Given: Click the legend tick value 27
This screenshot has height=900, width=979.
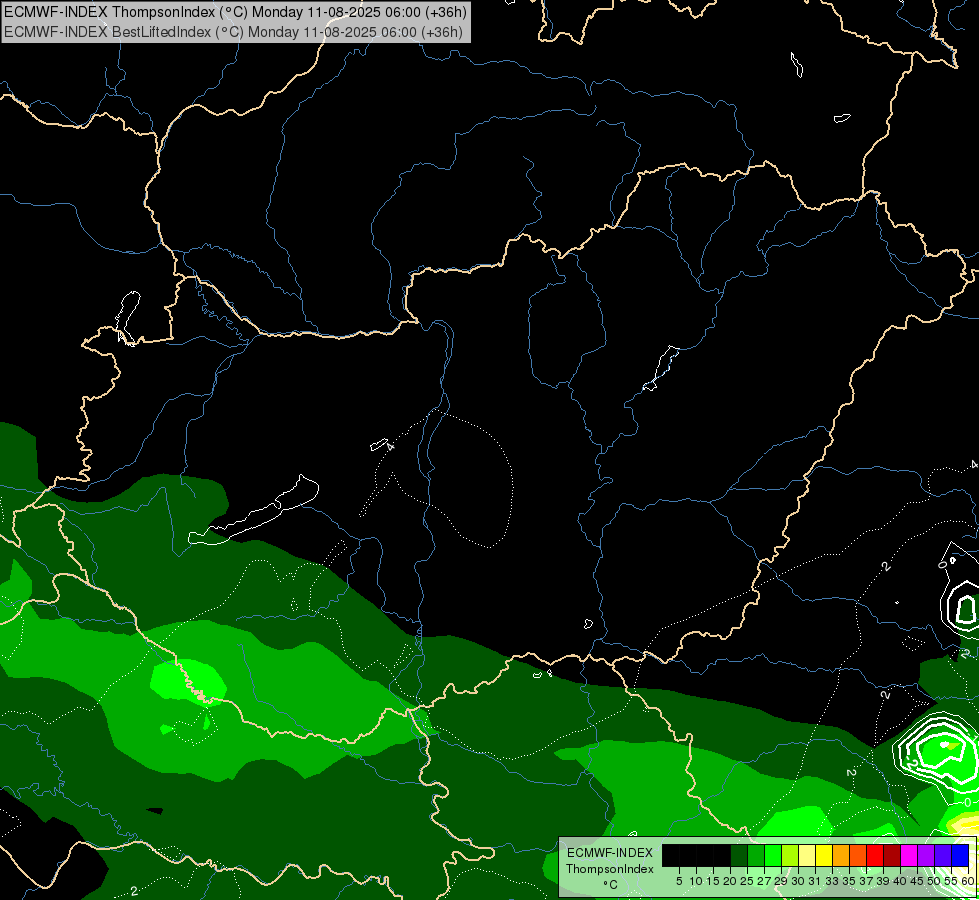Looking at the screenshot, I should 764,881.
